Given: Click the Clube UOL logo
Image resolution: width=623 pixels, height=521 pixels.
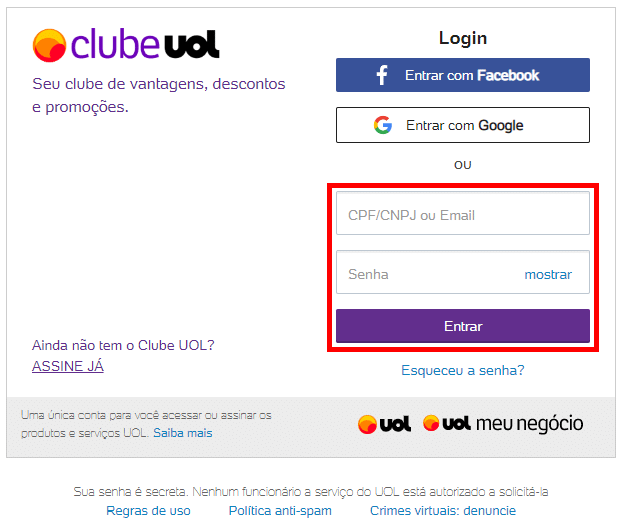Looking at the screenshot, I should coord(126,45).
